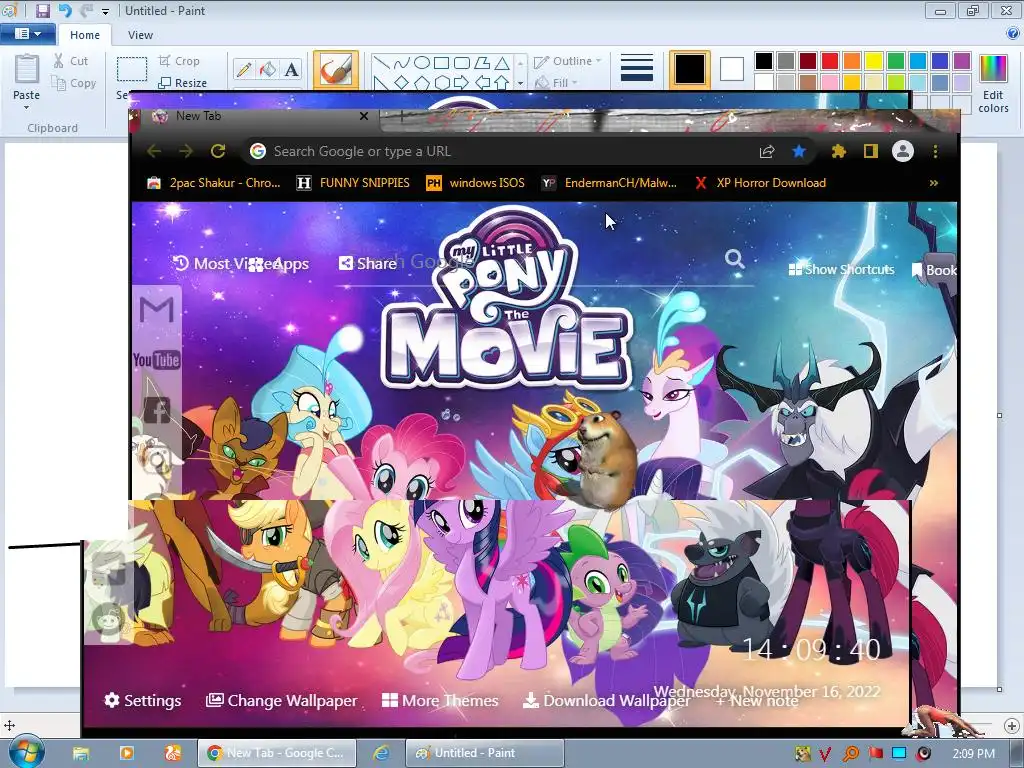Image resolution: width=1024 pixels, height=768 pixels.
Task: Open the Brushes tool in Paint
Action: (x=336, y=69)
